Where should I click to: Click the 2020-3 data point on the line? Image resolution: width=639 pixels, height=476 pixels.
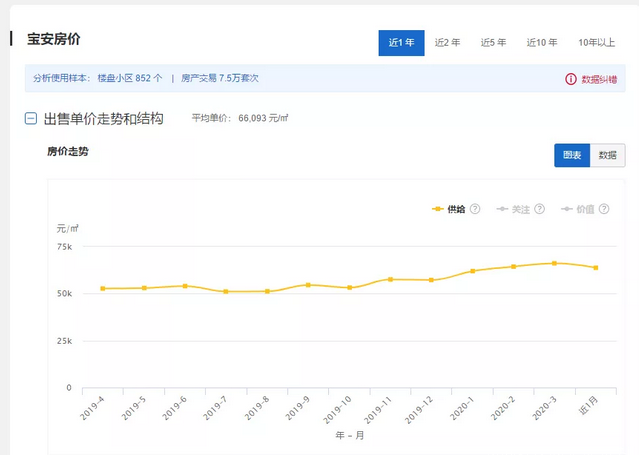(x=554, y=263)
